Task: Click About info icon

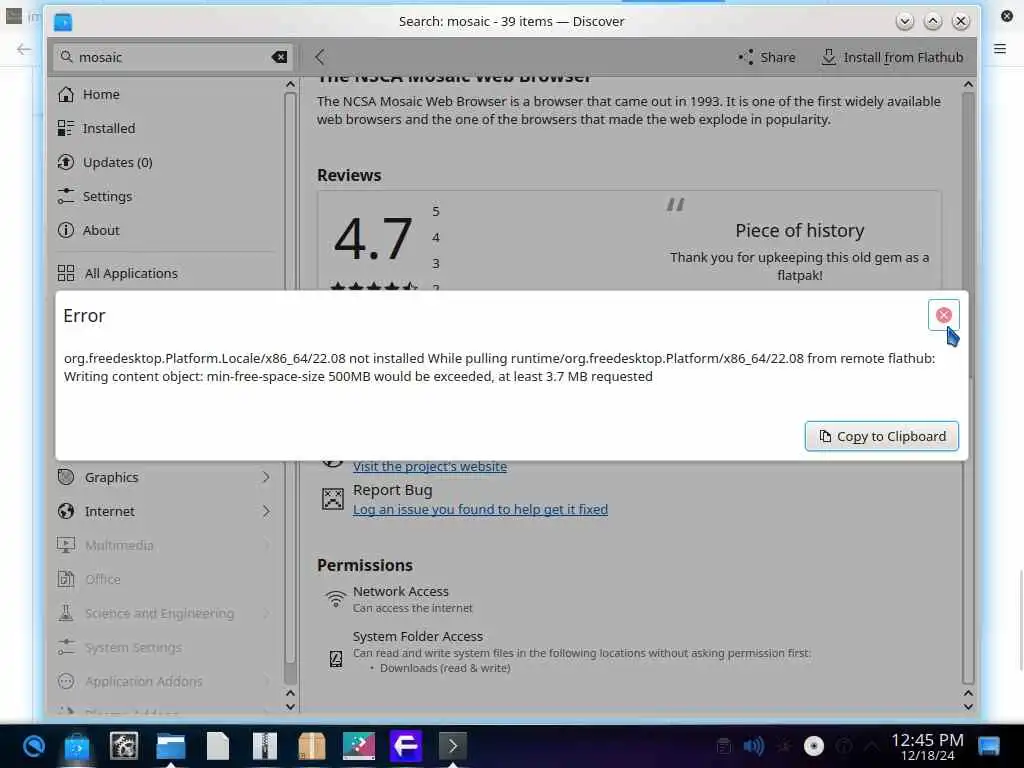Action: tap(66, 230)
